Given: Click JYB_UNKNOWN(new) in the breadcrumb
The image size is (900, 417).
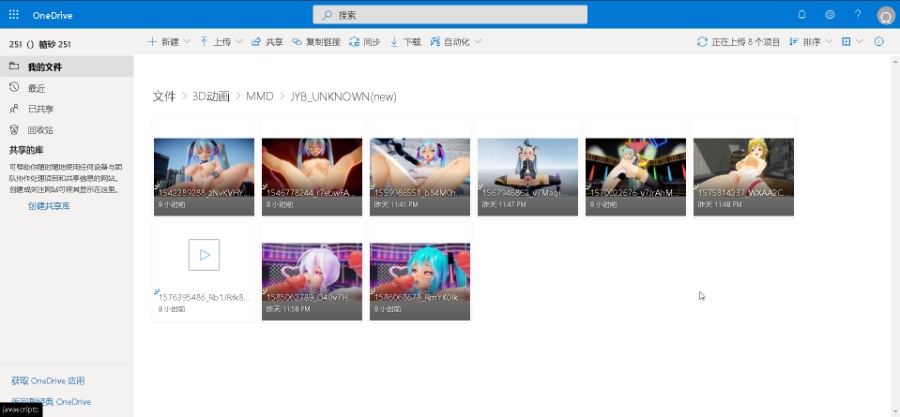Looking at the screenshot, I should coord(343,97).
